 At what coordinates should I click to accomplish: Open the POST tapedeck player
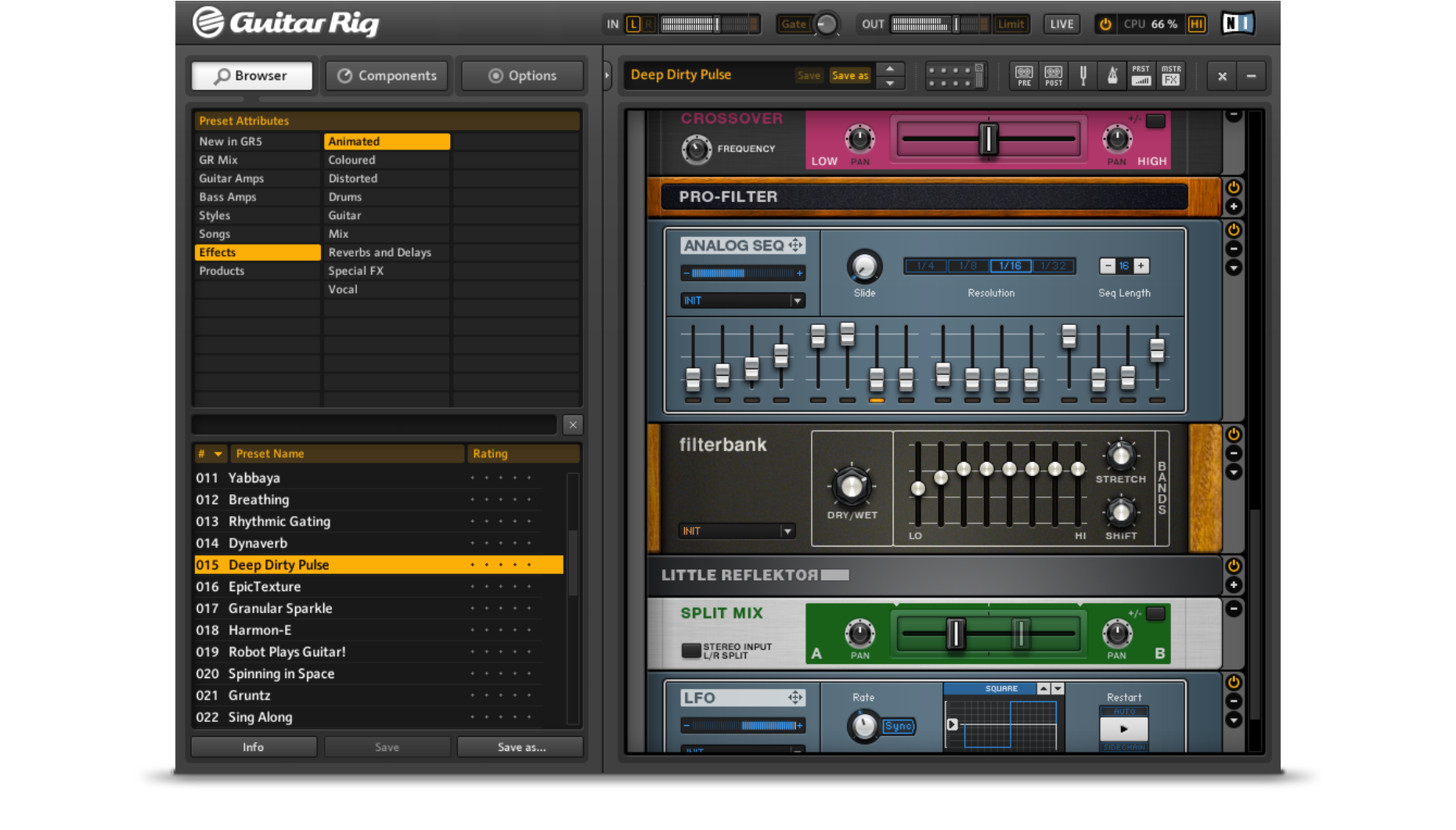pyautogui.click(x=1053, y=75)
